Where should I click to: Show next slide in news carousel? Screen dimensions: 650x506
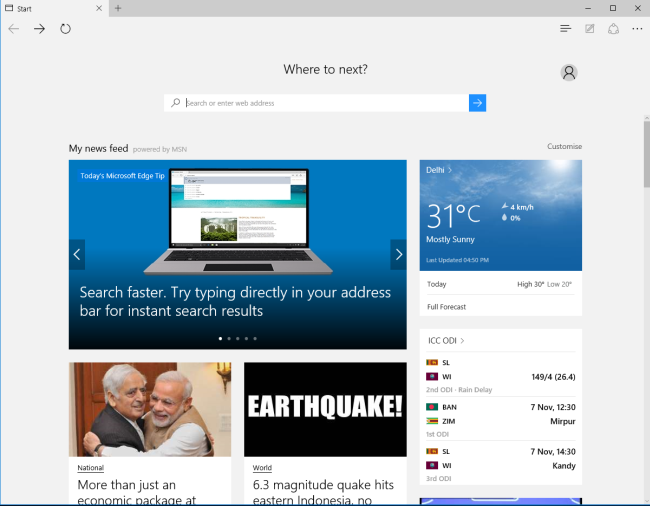coord(398,254)
